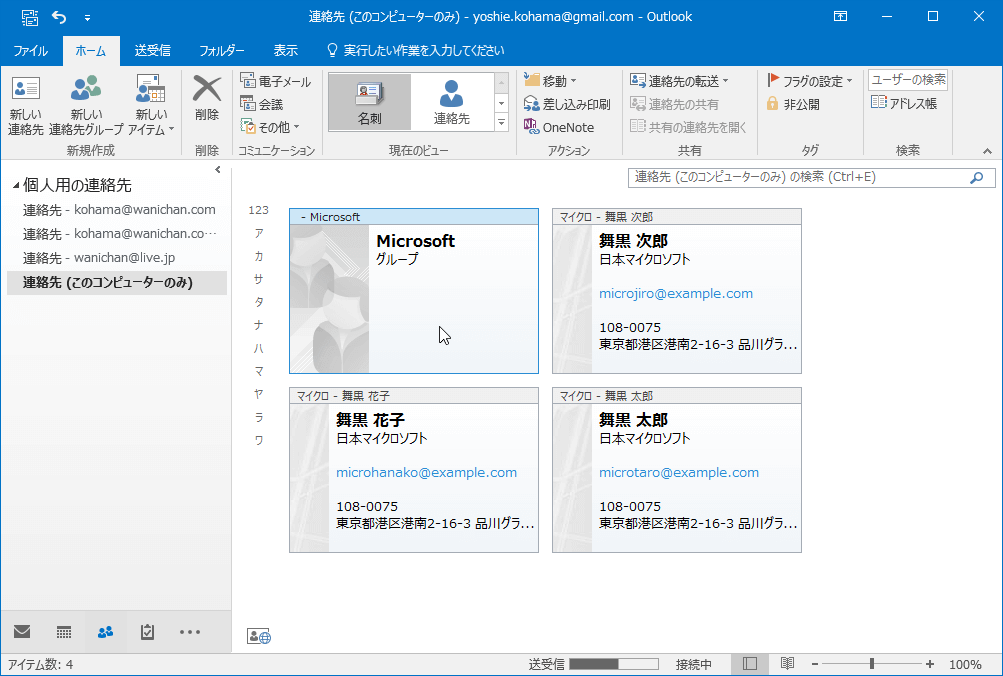
Task: Select the Microsoft group card
Action: [414, 291]
